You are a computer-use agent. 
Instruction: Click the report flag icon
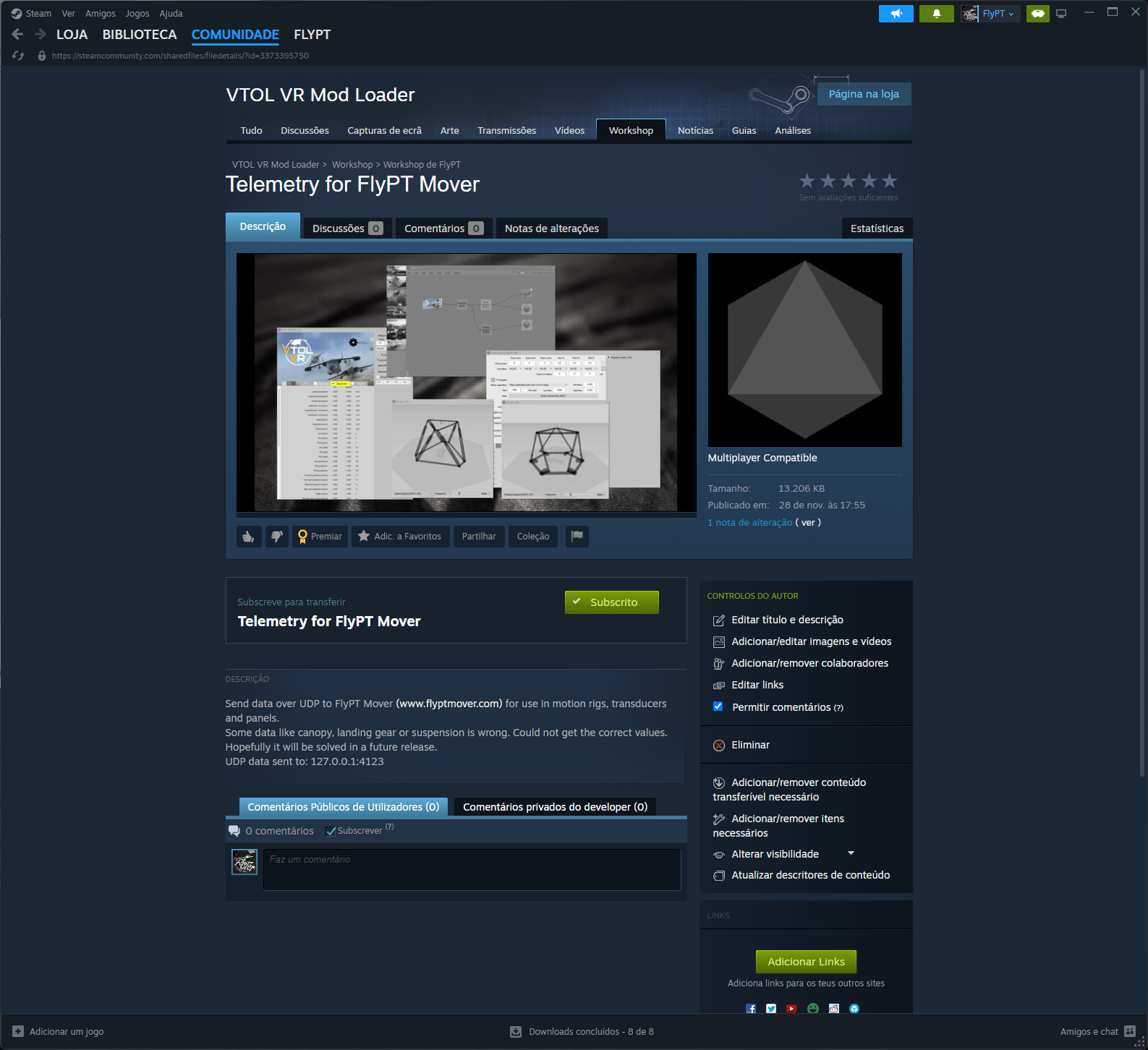coord(577,537)
